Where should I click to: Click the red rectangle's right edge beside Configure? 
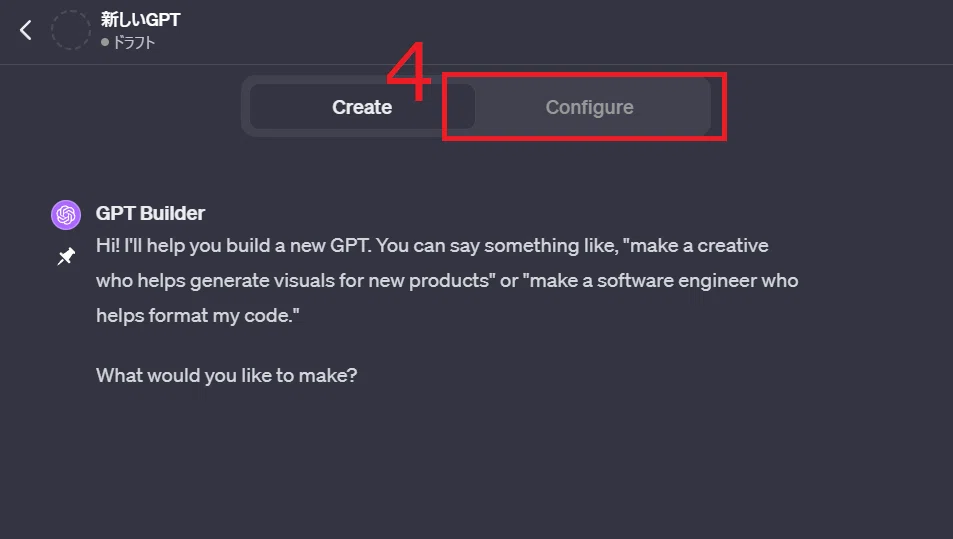724,107
